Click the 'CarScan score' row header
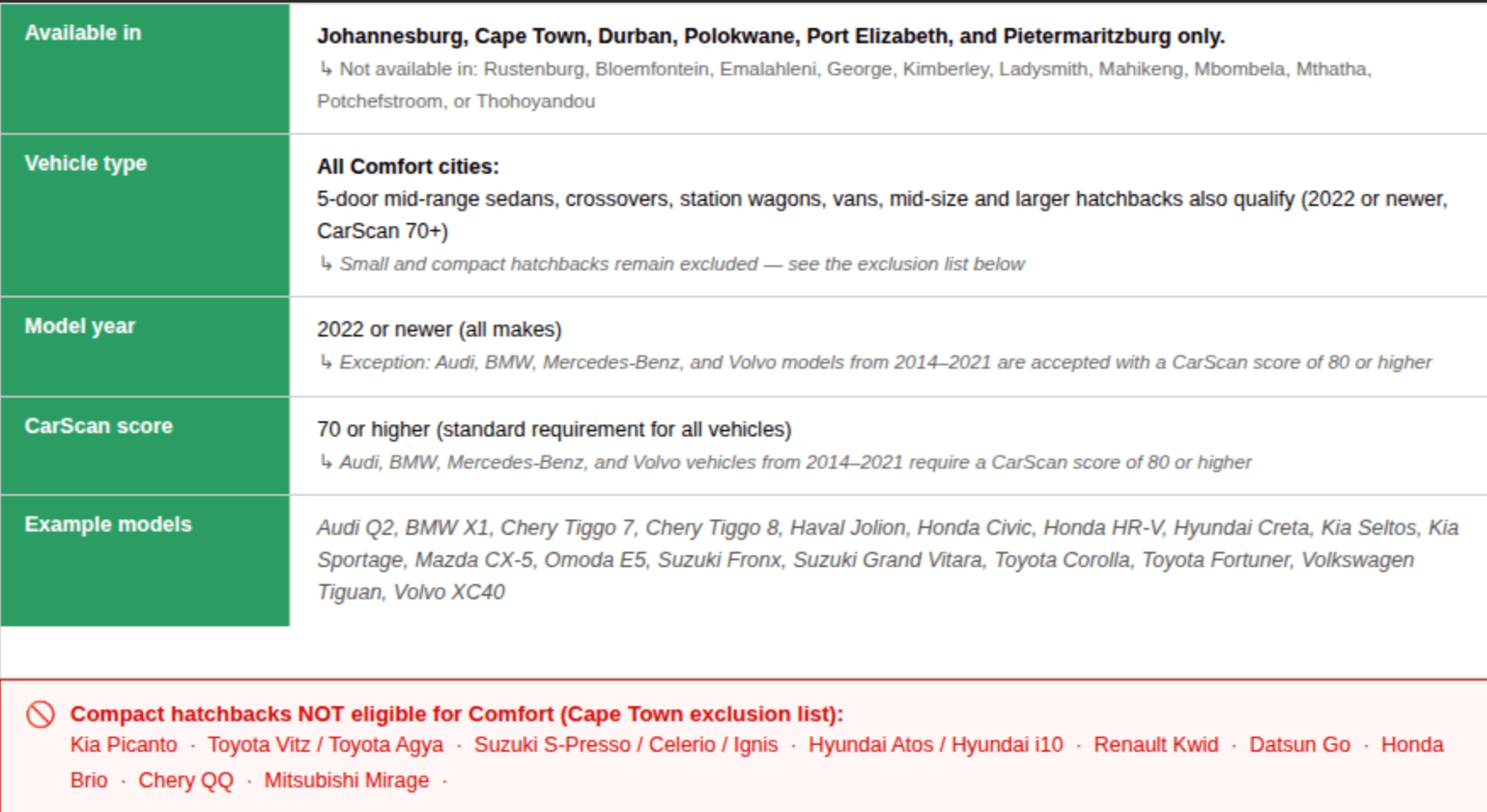Screen dimensions: 1487x812 tap(145, 446)
